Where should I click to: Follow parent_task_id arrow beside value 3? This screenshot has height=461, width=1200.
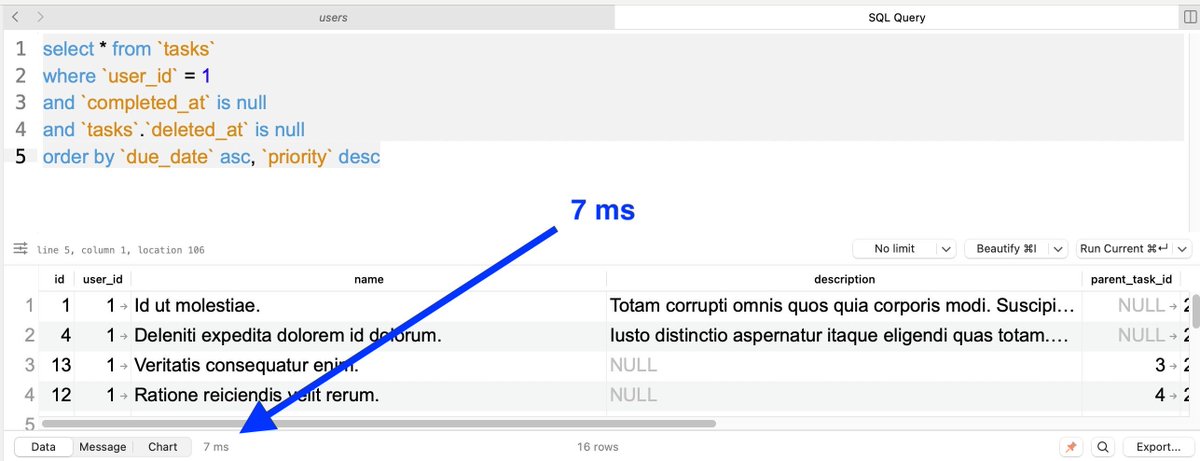pos(1172,365)
